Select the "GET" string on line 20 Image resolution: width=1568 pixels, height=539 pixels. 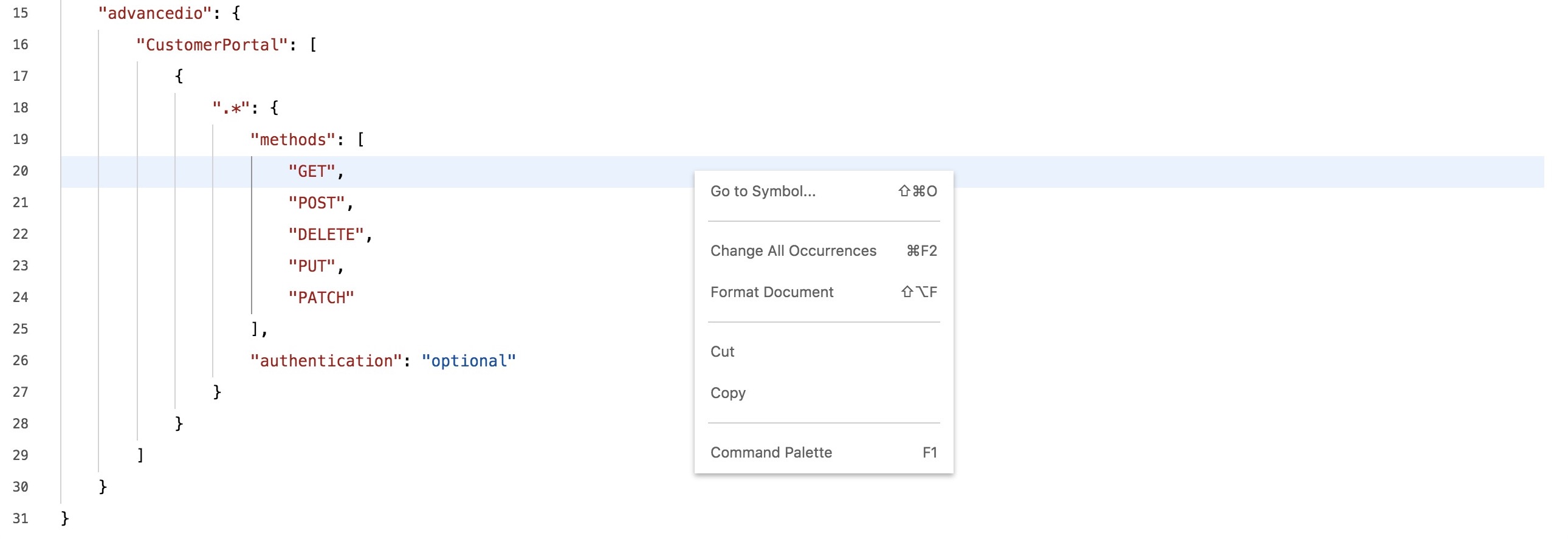click(314, 171)
